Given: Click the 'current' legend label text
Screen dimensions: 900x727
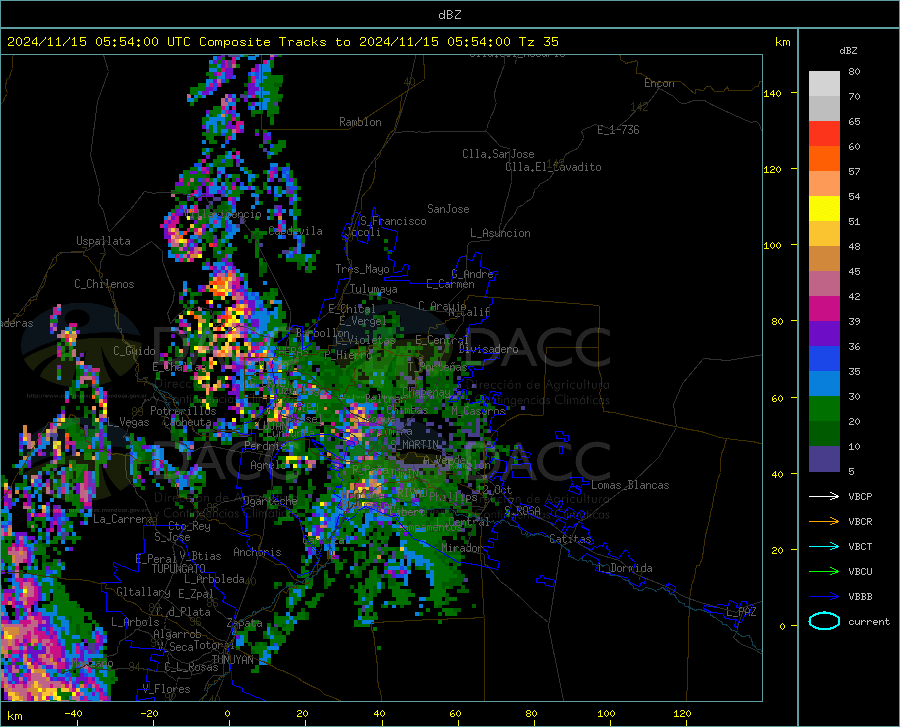Looking at the screenshot, I should [x=869, y=621].
